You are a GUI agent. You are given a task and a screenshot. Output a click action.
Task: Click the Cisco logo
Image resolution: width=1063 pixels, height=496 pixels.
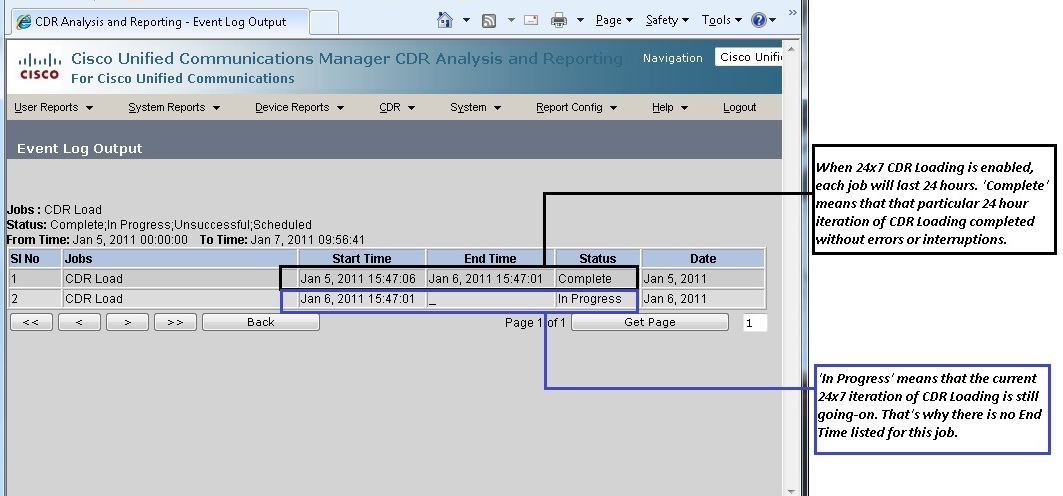point(39,66)
